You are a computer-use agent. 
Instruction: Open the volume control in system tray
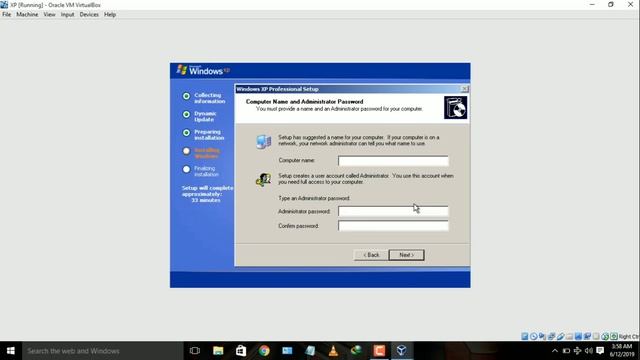pyautogui.click(x=589, y=351)
